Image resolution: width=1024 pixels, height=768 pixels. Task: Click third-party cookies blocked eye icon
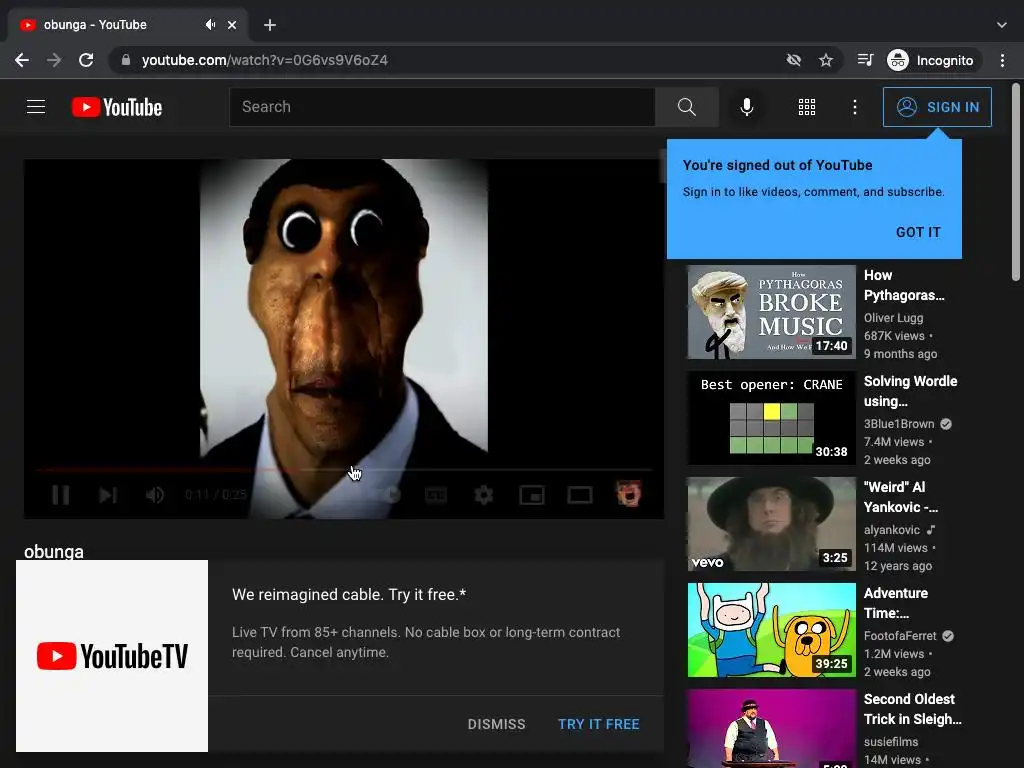[793, 60]
